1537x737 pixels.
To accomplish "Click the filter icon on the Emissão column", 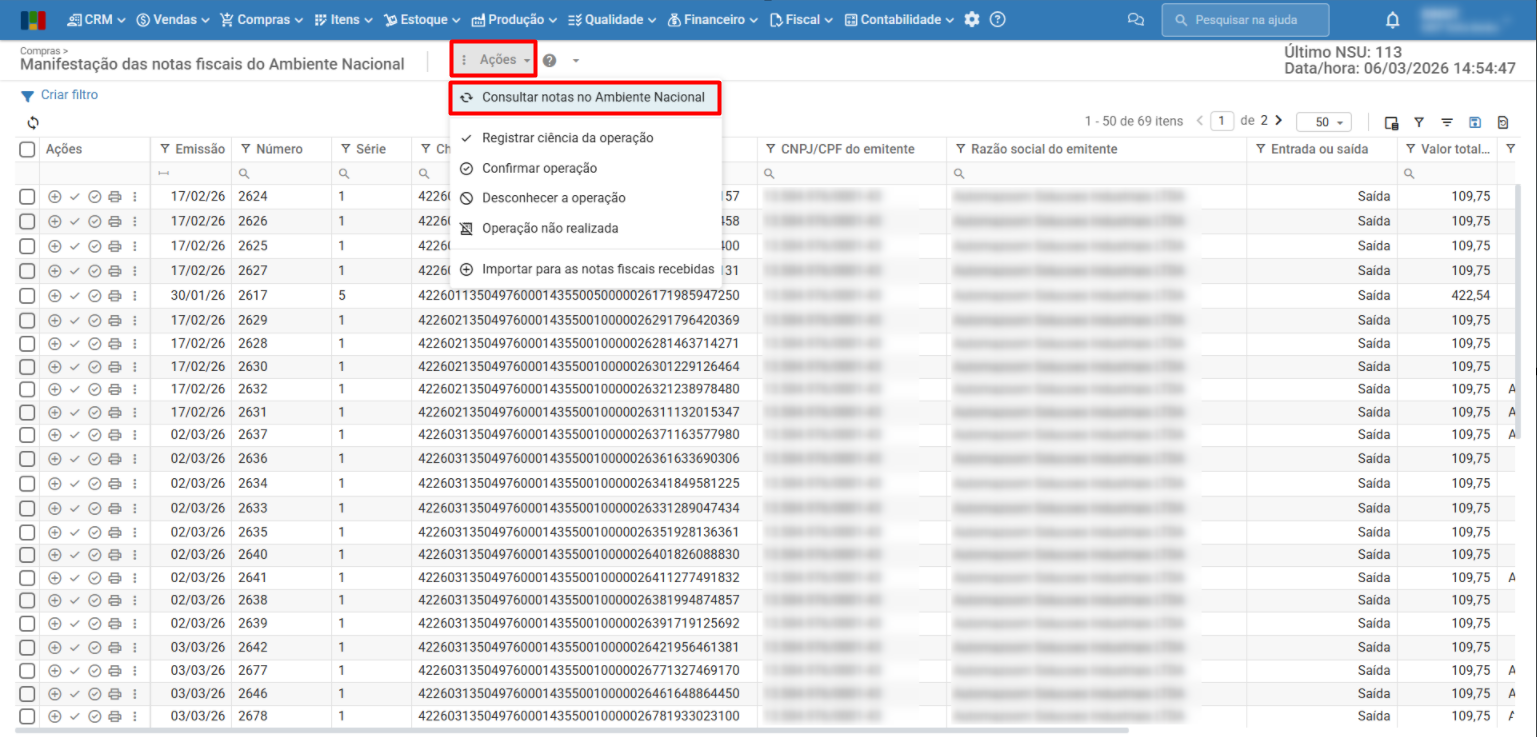I will coord(165,149).
